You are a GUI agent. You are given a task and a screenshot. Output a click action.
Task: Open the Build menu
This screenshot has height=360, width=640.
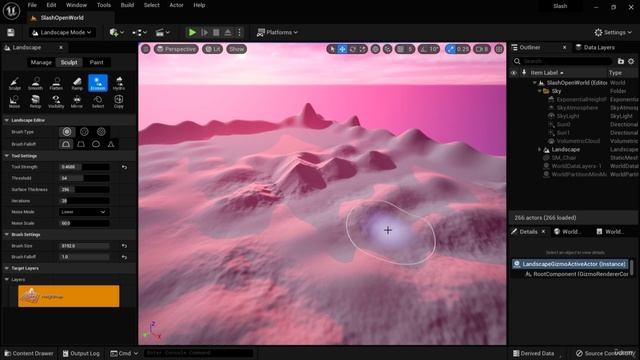click(127, 5)
